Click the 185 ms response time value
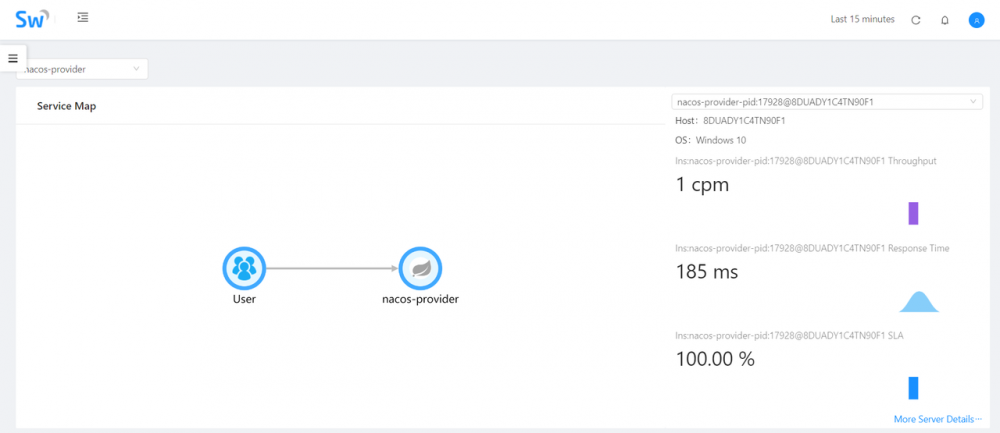 point(707,271)
